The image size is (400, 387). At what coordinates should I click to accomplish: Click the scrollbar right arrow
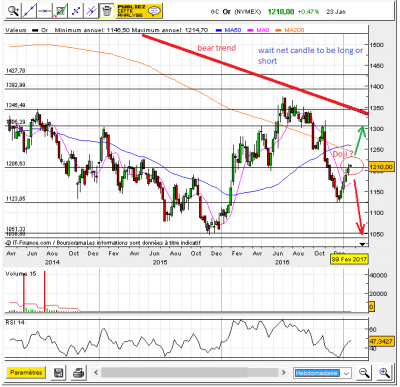284,372
